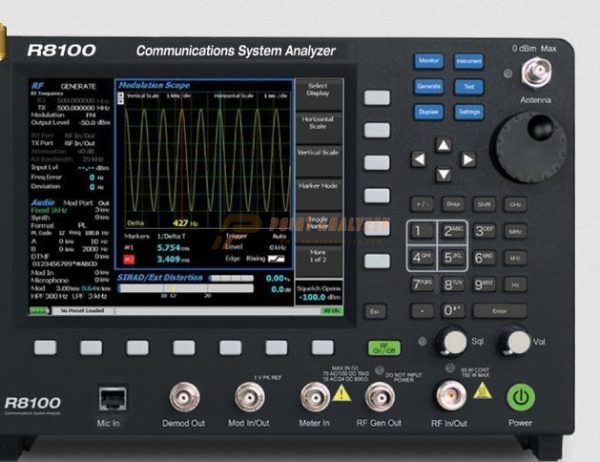Tap keypad digit 9 WXYZ
This screenshot has height=462, width=600.
click(x=484, y=284)
